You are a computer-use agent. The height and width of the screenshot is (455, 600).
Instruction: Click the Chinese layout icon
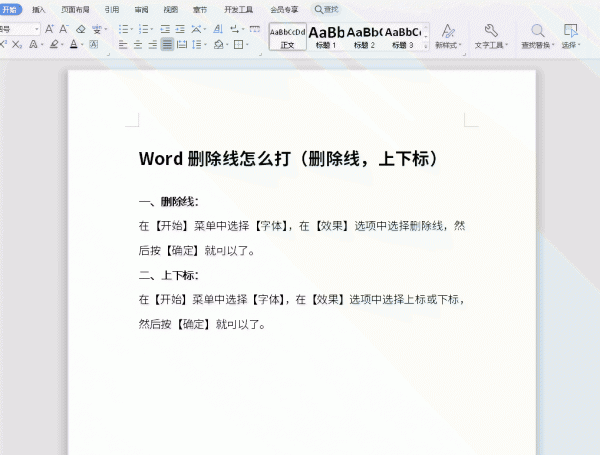coord(196,29)
